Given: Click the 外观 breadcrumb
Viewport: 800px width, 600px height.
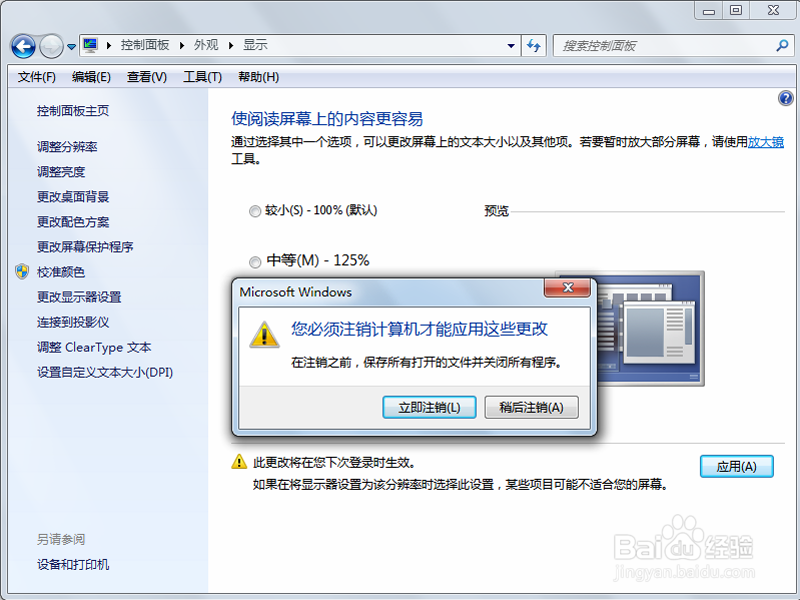Looking at the screenshot, I should tap(206, 45).
